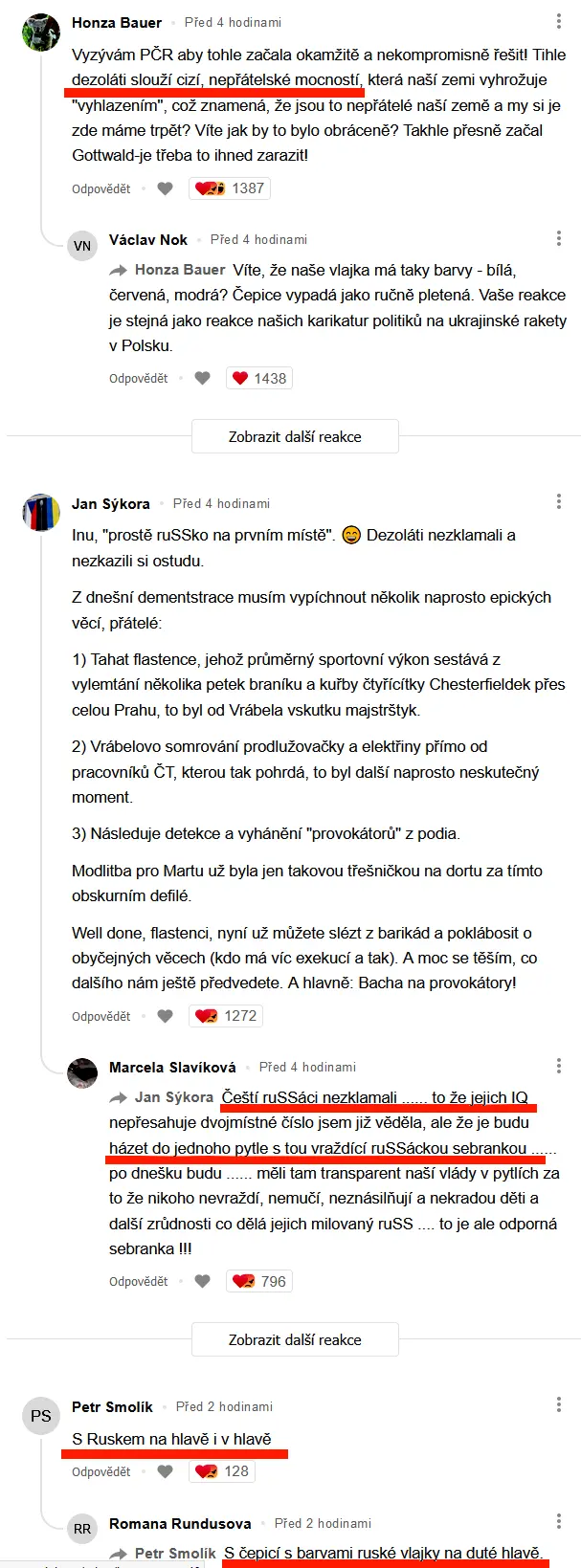Click the heart-flag reaction badge showing 1387

coord(230,188)
